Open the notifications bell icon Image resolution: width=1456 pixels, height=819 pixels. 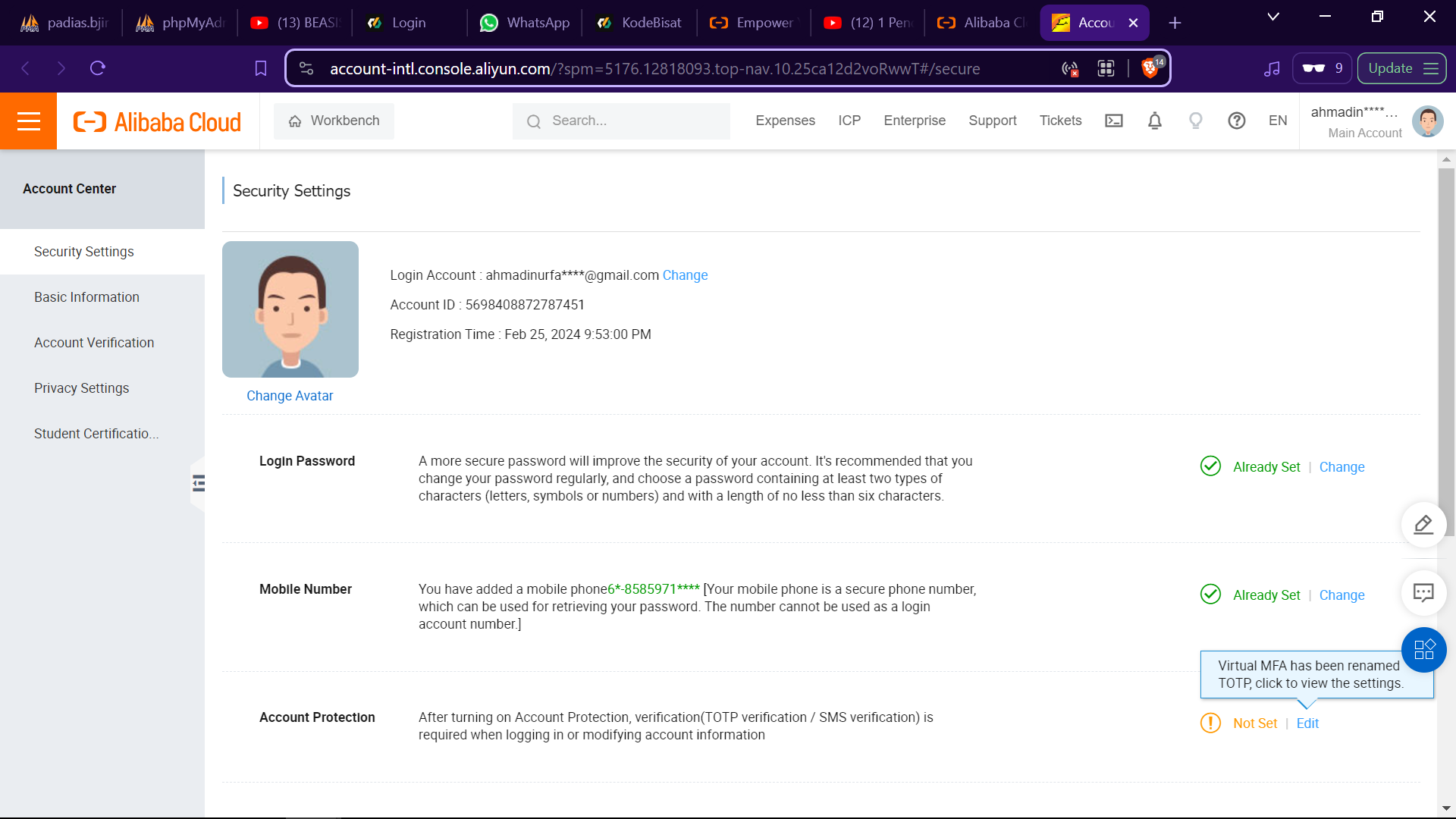coord(1154,121)
